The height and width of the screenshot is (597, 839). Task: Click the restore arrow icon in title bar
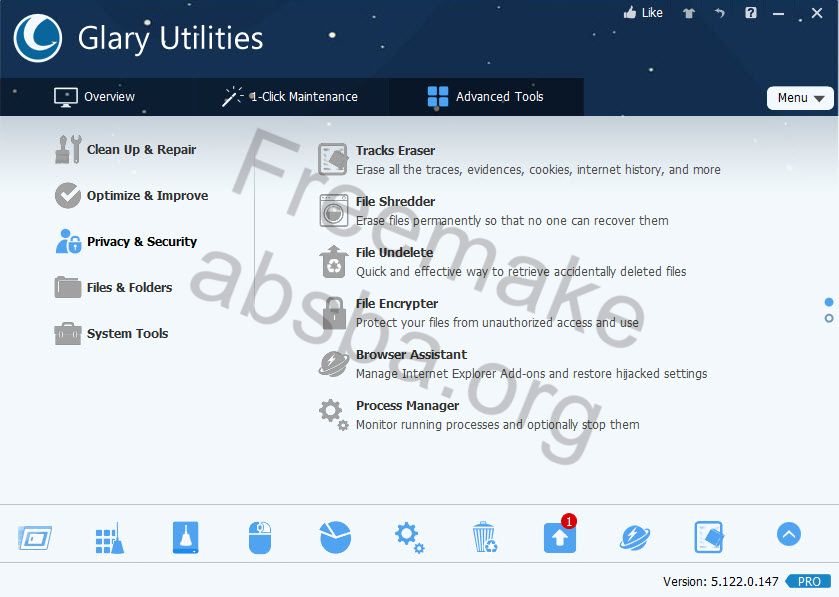pos(720,13)
